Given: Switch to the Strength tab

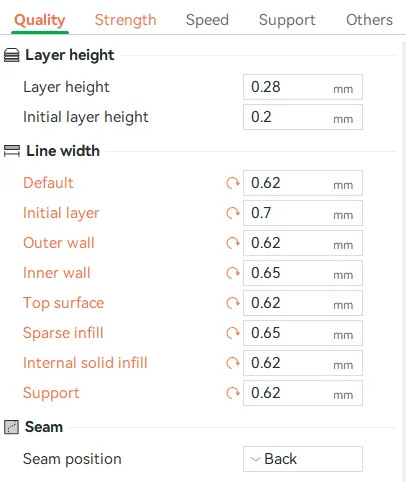Looking at the screenshot, I should click(125, 20).
